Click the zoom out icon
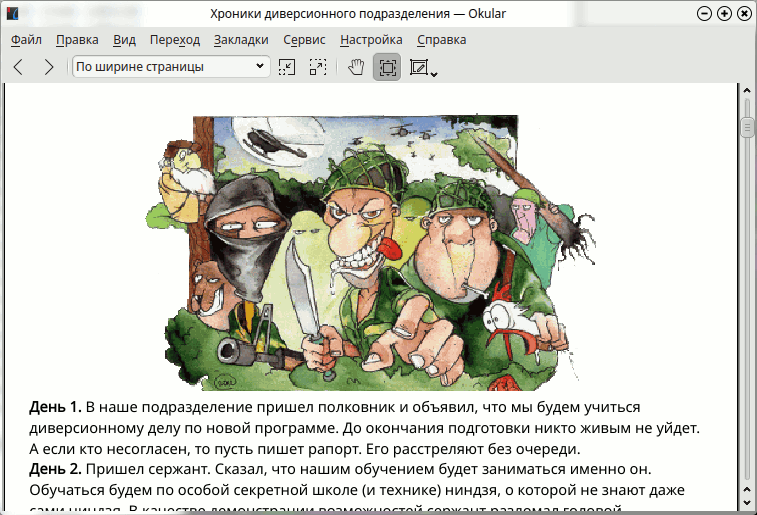 click(x=287, y=67)
